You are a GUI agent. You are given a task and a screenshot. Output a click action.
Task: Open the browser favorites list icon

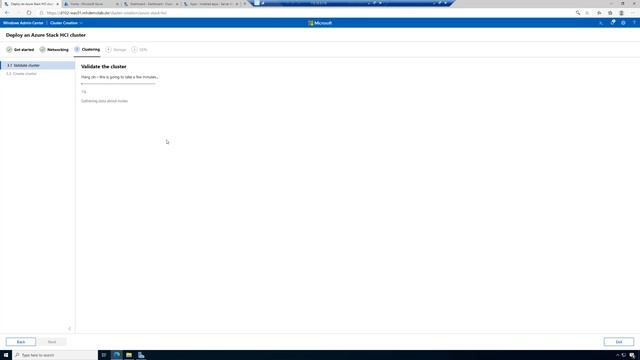(599, 13)
